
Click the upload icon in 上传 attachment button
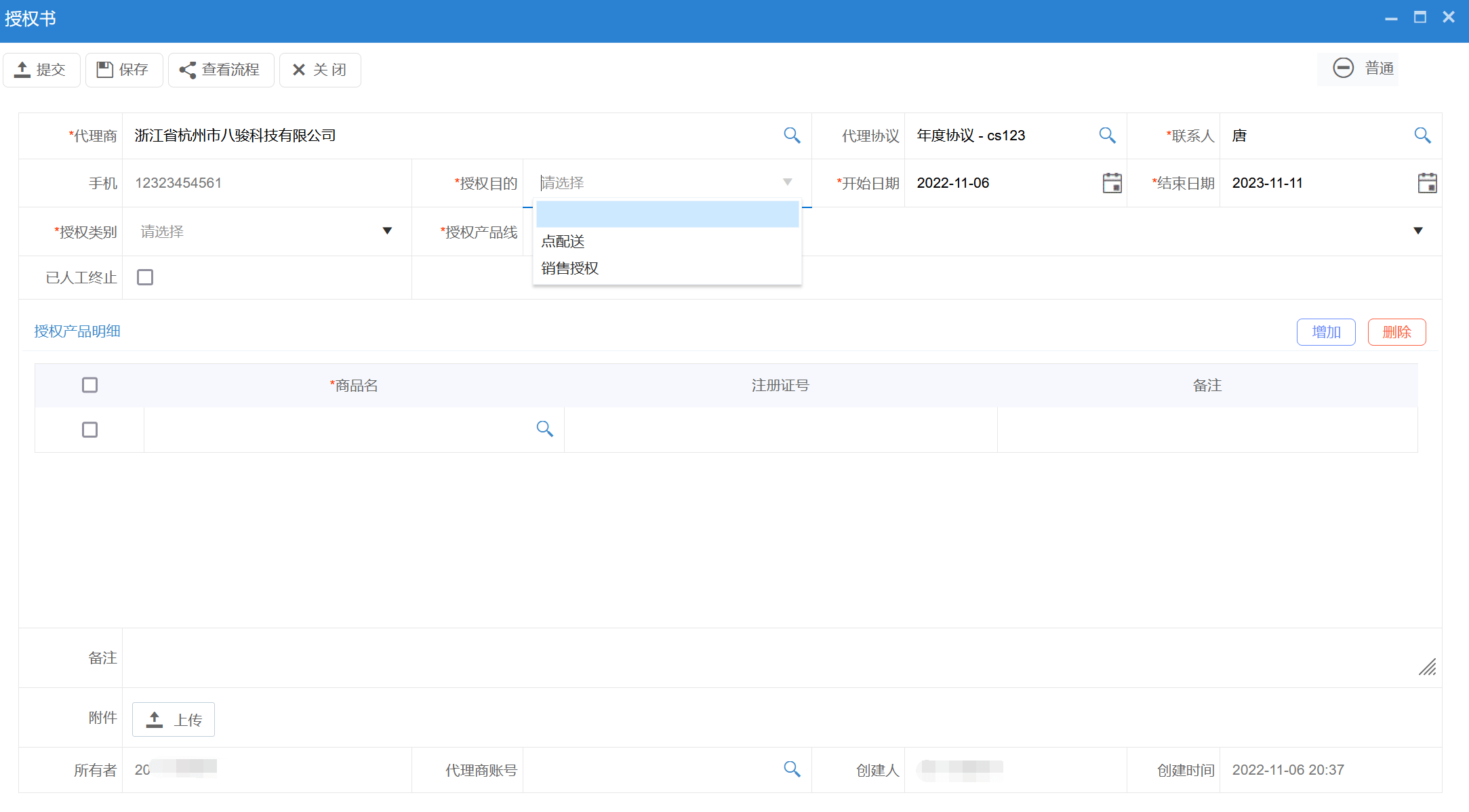click(x=155, y=719)
